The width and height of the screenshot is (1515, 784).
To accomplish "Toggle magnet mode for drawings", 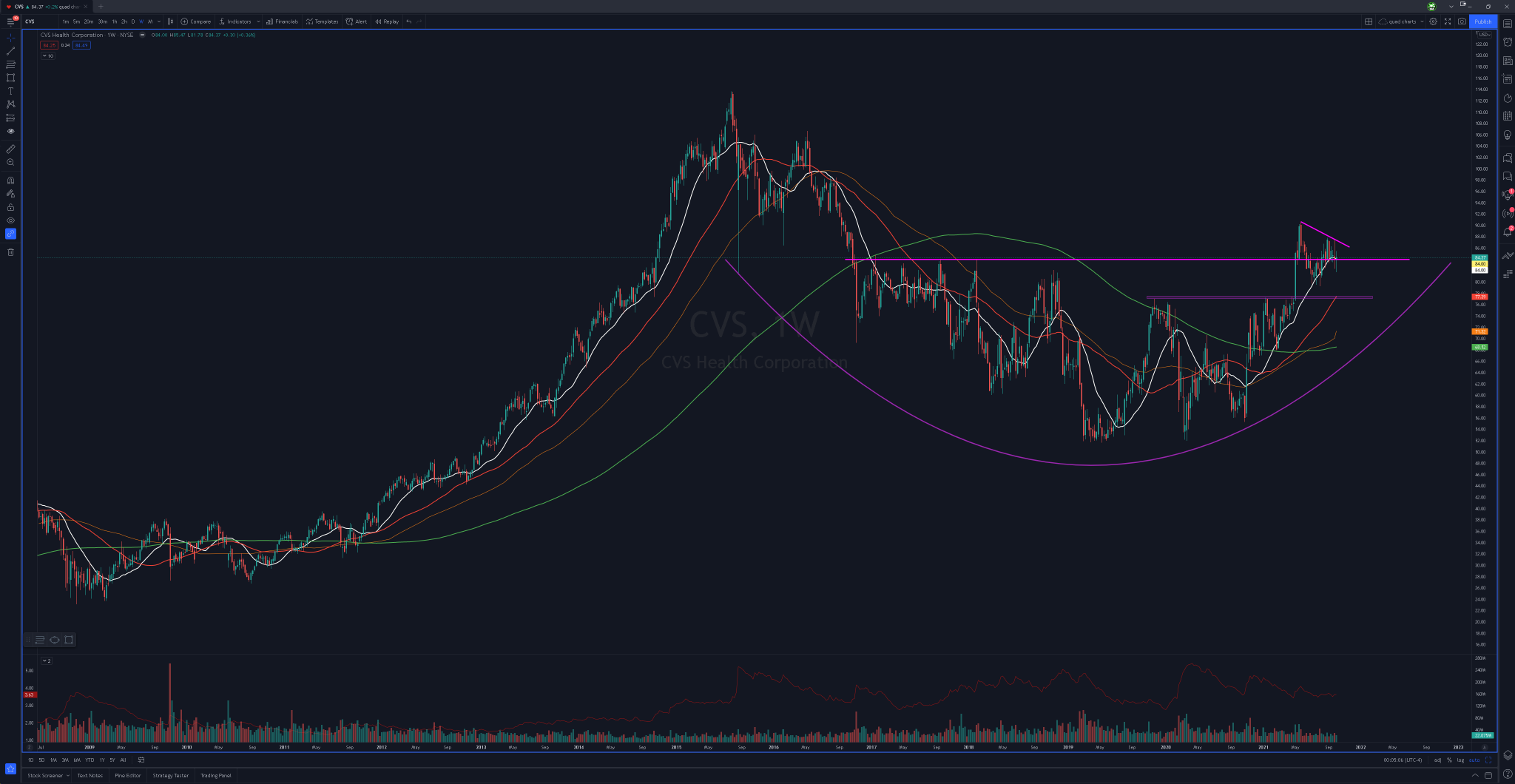I will tap(10, 180).
